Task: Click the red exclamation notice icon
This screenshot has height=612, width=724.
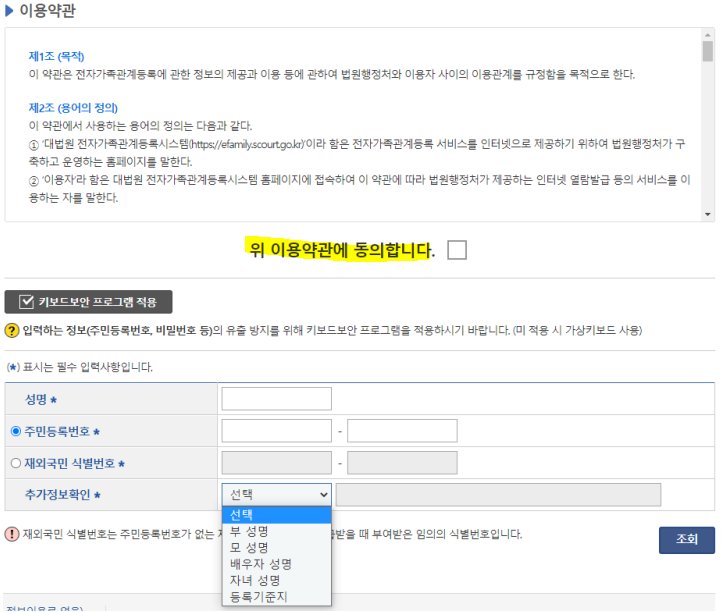Action: (x=12, y=534)
